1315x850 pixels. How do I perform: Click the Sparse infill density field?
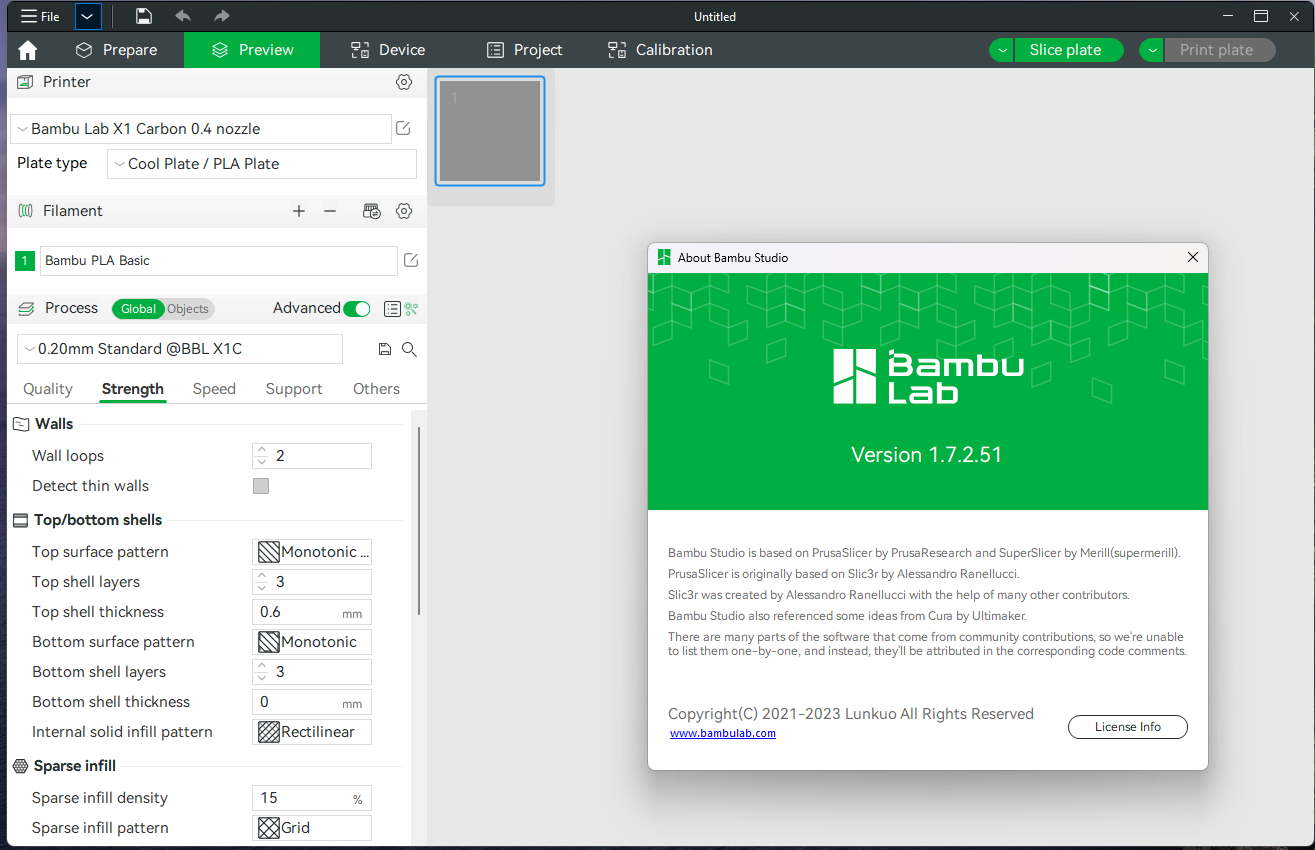(x=312, y=798)
